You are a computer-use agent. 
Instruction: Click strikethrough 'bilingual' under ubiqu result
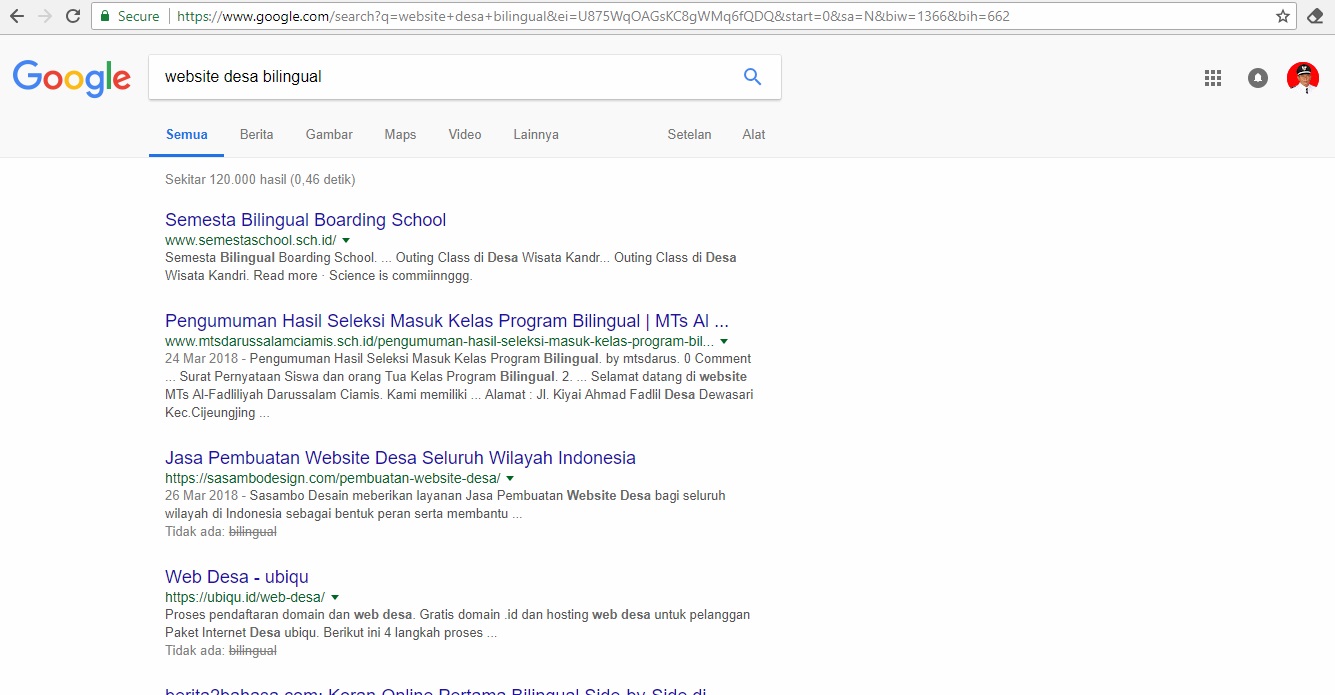point(253,651)
